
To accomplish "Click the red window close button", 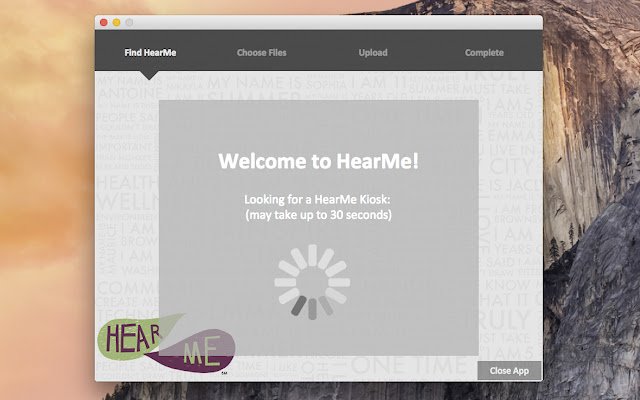I will pyautogui.click(x=104, y=22).
